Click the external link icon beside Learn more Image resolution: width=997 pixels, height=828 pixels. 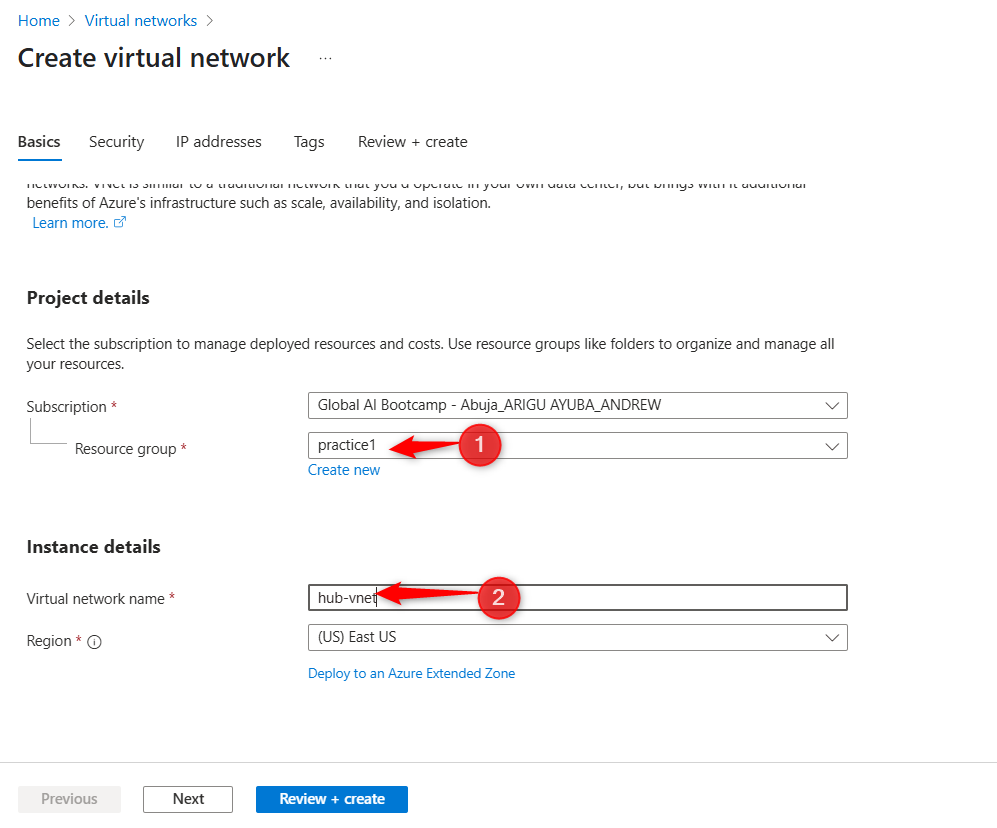tap(120, 223)
